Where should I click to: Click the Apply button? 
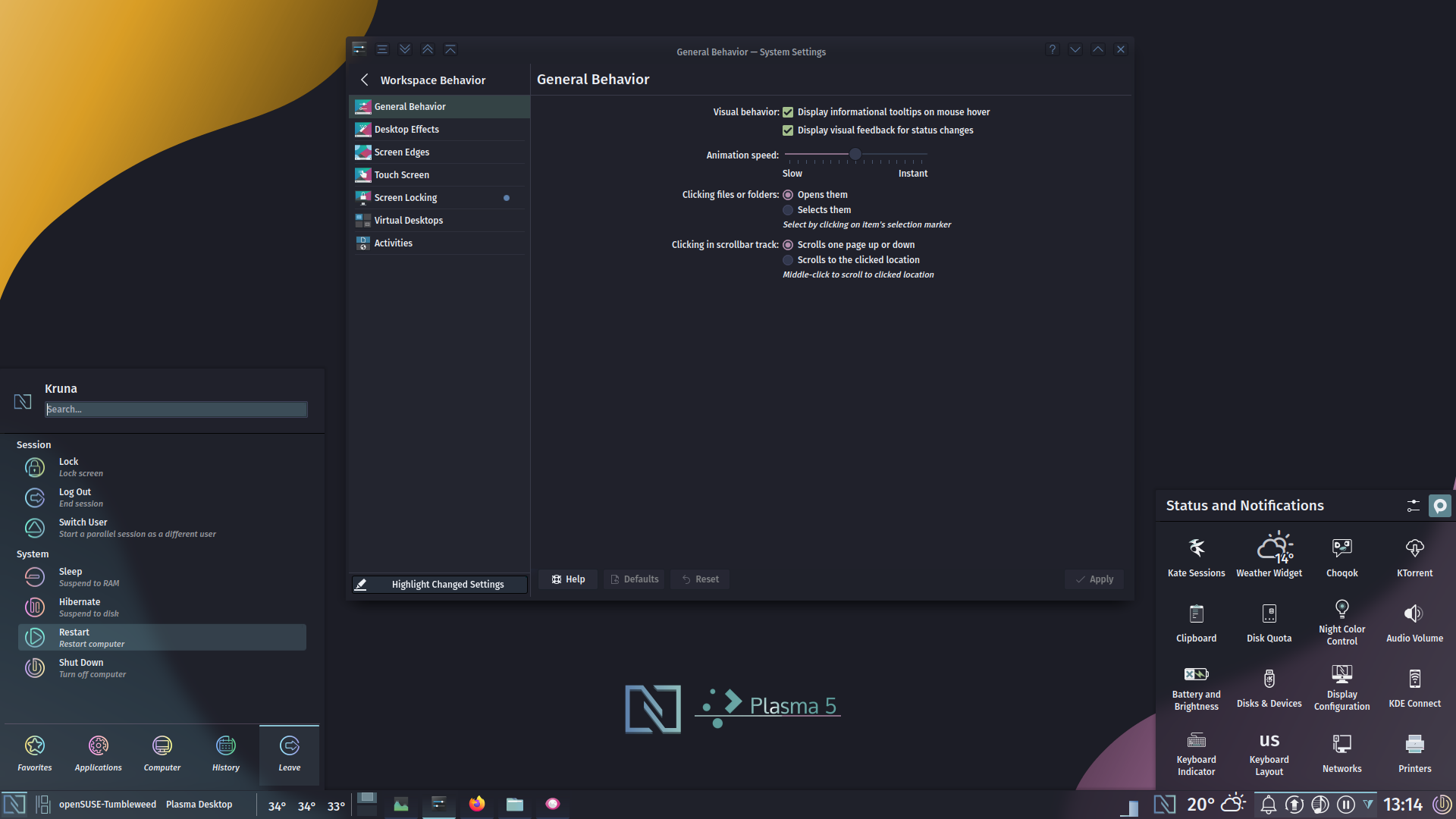click(1094, 579)
